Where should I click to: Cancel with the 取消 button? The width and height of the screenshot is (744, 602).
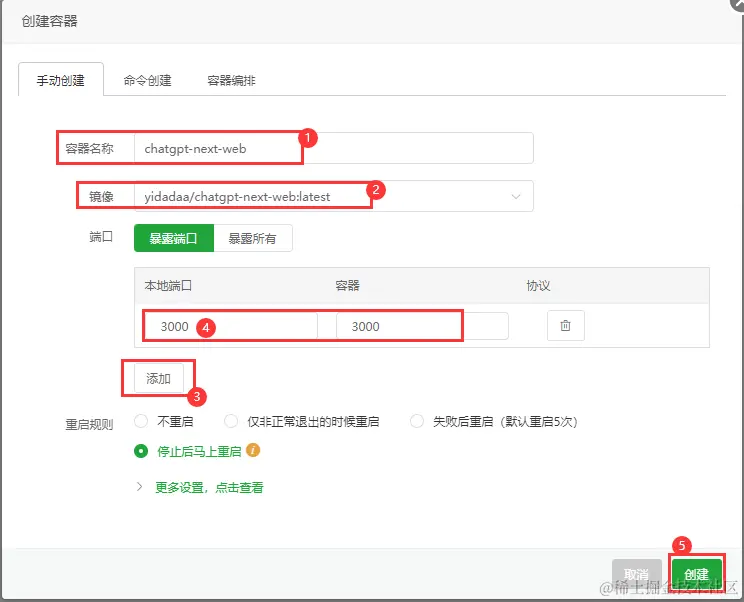coord(636,574)
